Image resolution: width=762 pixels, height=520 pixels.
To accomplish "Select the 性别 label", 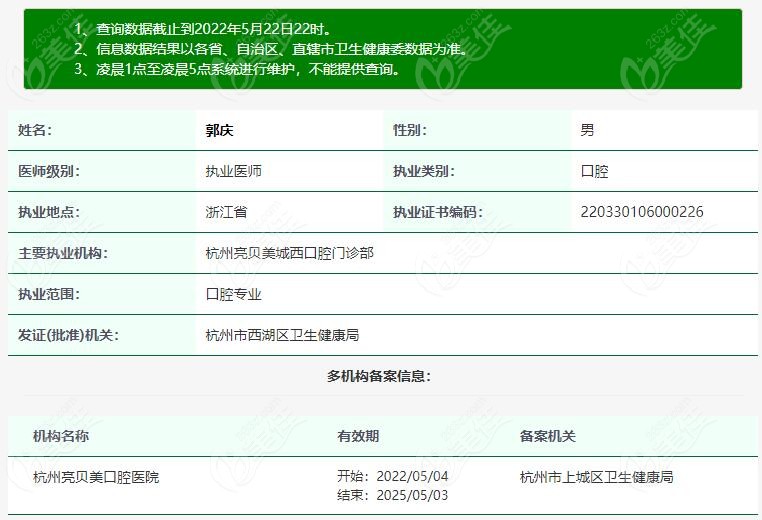I will click(410, 130).
